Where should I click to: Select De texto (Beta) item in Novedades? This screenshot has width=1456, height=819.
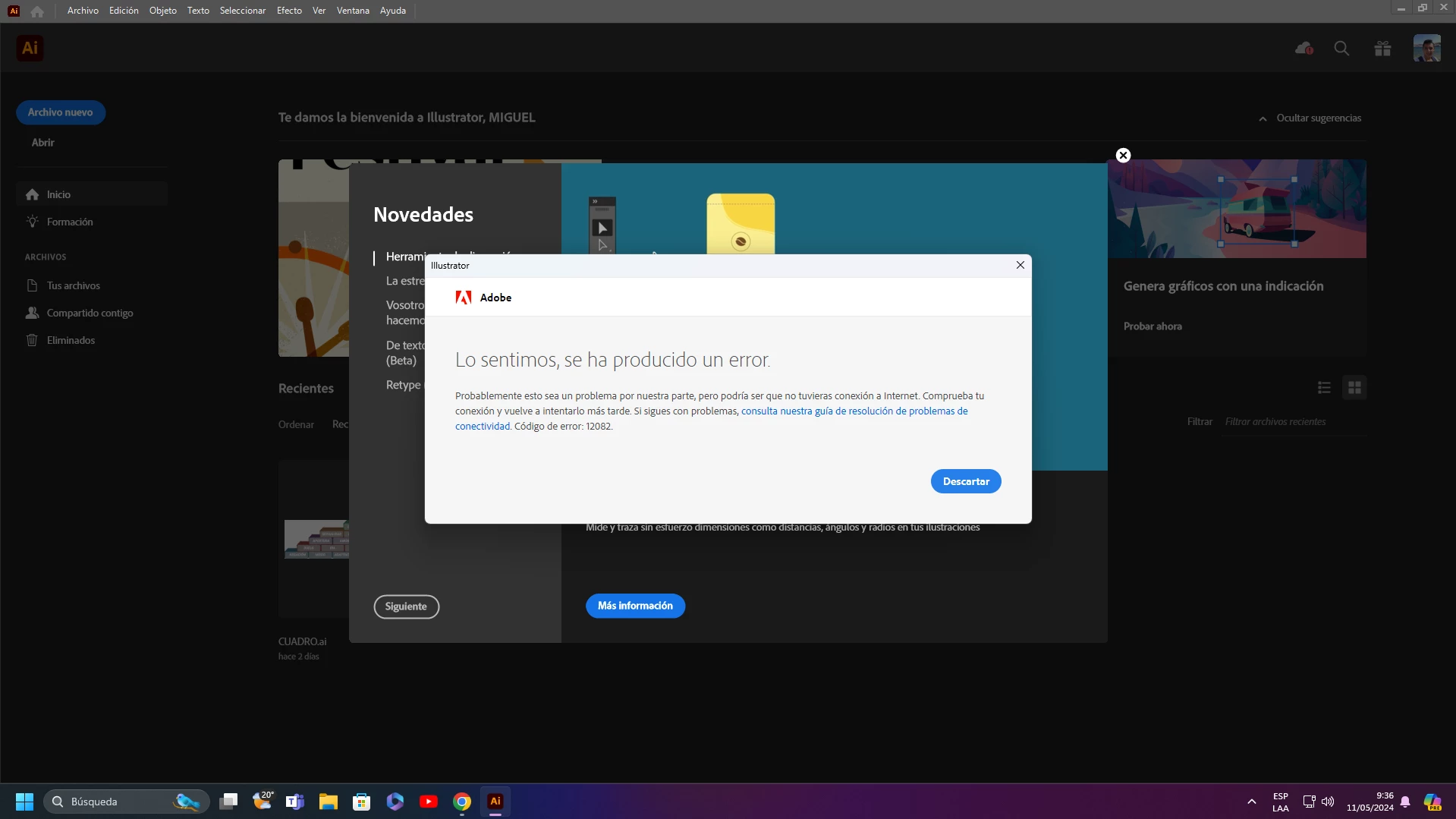tap(404, 353)
